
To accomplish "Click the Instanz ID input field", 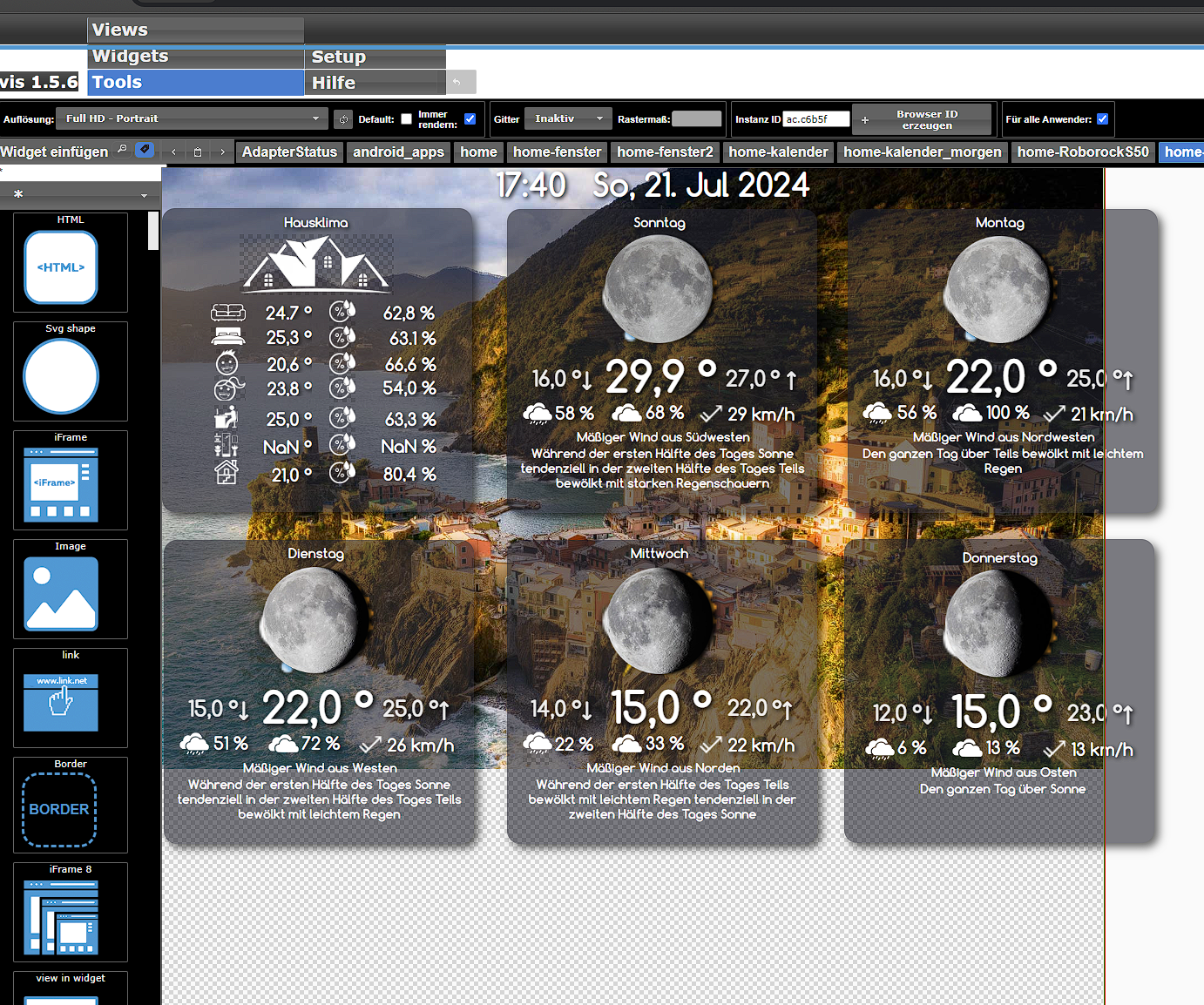I will (x=815, y=119).
